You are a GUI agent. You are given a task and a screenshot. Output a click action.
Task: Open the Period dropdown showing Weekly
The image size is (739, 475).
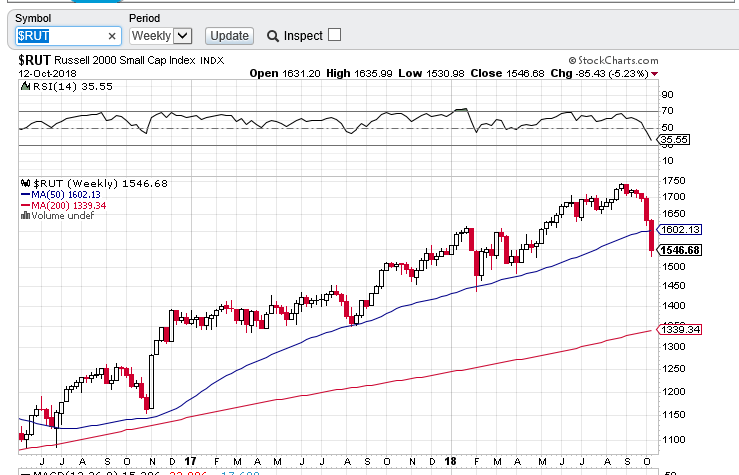tap(161, 36)
